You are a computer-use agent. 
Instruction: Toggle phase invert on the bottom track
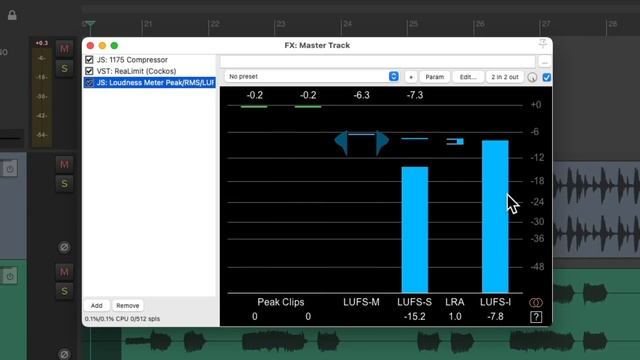[64, 354]
